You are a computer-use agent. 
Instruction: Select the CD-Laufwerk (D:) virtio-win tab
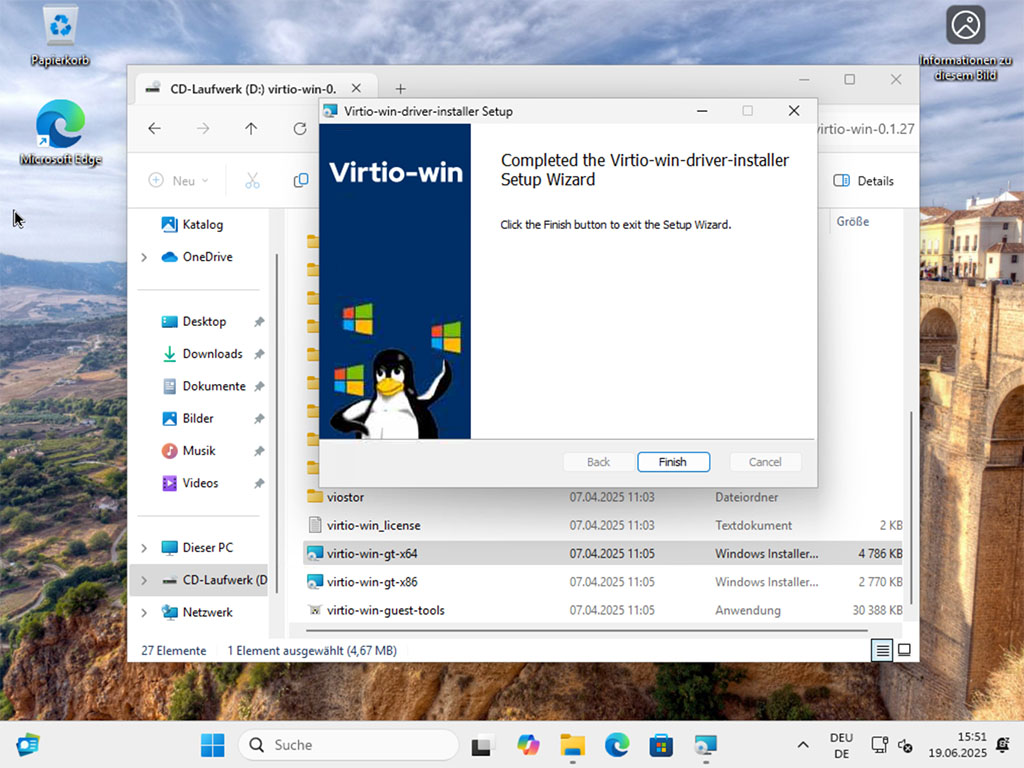[255, 89]
